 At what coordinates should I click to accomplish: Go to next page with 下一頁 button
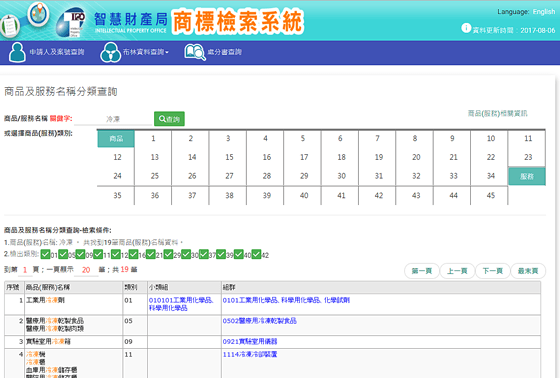pos(492,271)
